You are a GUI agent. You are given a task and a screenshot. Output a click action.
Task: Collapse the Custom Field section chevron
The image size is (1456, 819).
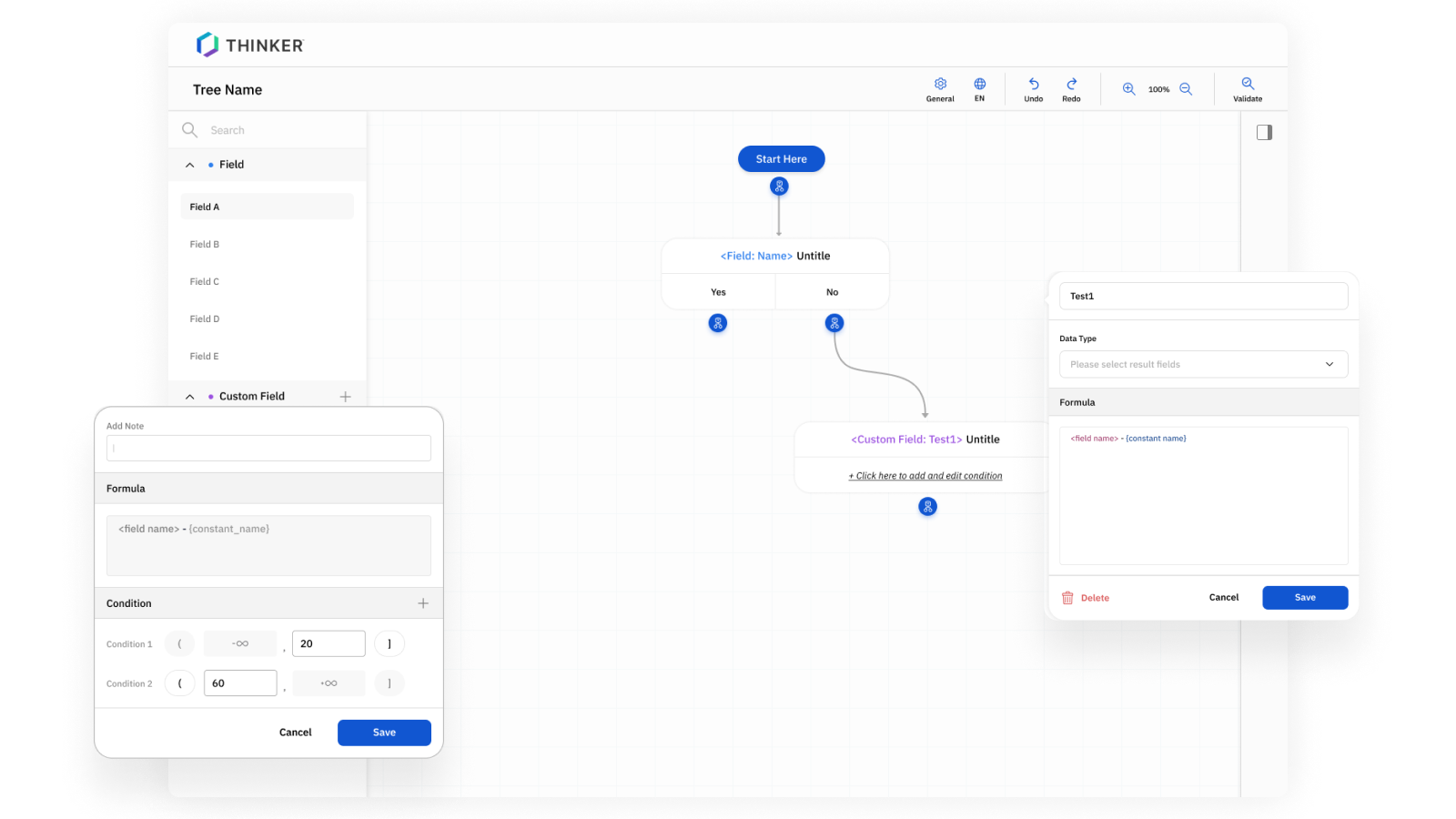(190, 397)
